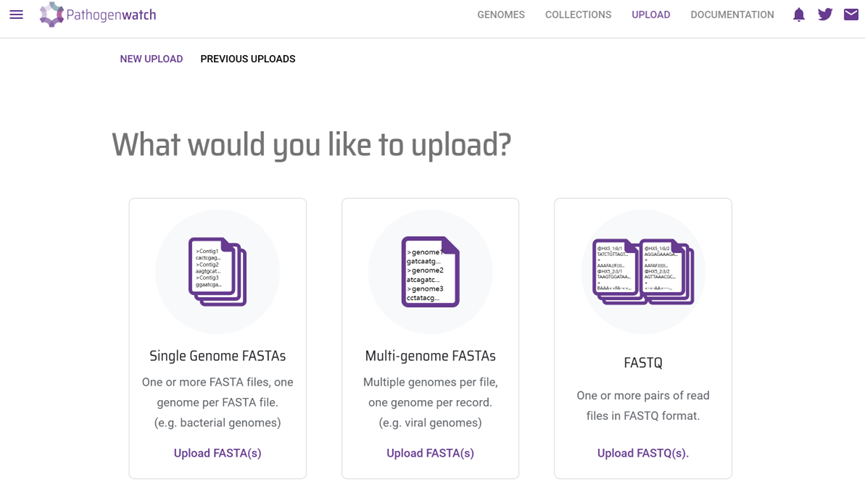The image size is (865, 485).
Task: Select the FASTQ paired reads icon
Action: pos(643,271)
